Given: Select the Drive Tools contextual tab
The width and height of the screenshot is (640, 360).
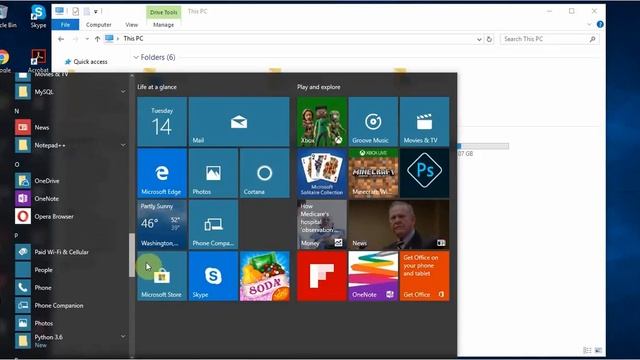Looking at the screenshot, I should coord(163,12).
